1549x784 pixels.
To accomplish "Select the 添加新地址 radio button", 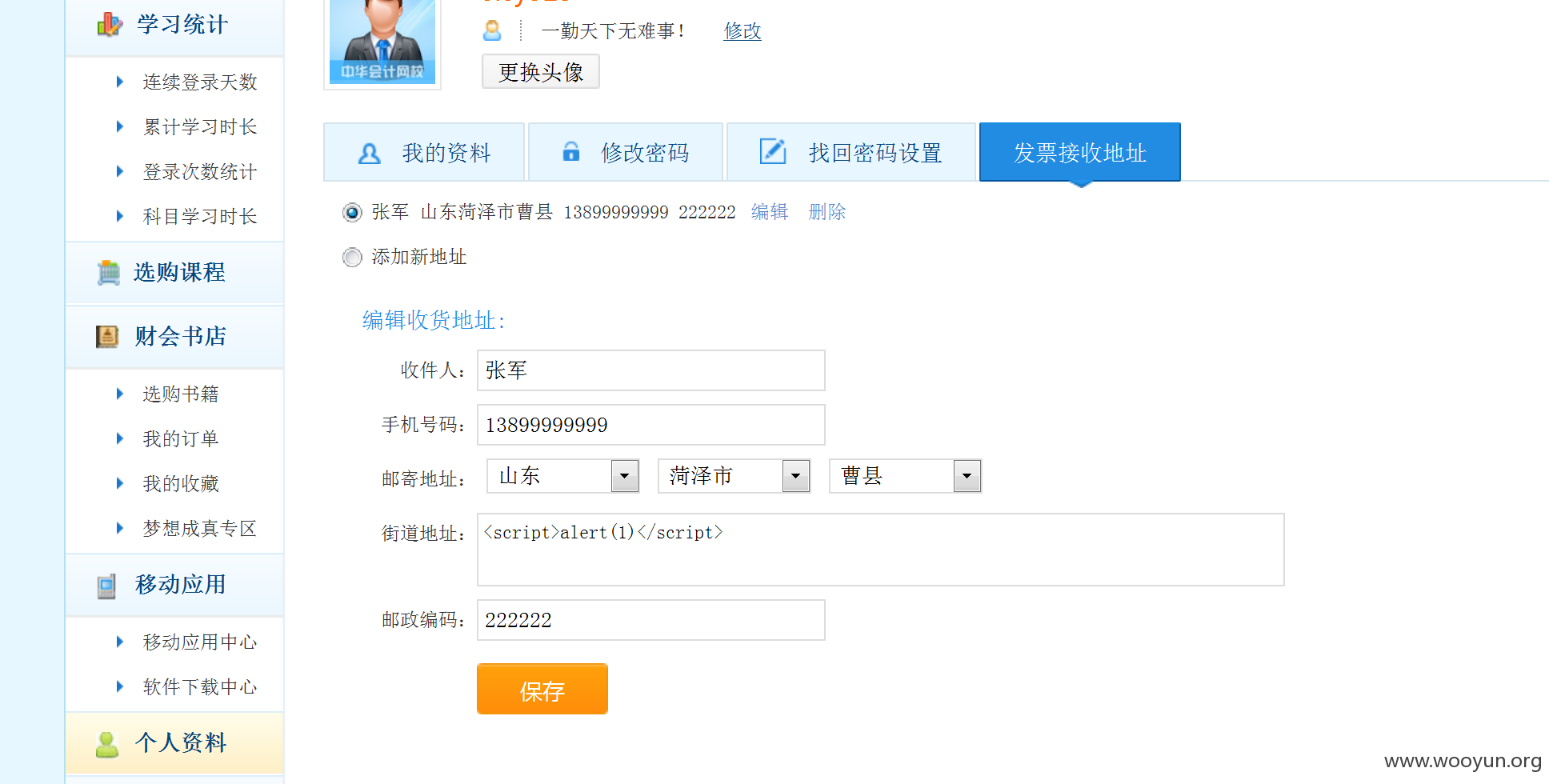I will (352, 257).
